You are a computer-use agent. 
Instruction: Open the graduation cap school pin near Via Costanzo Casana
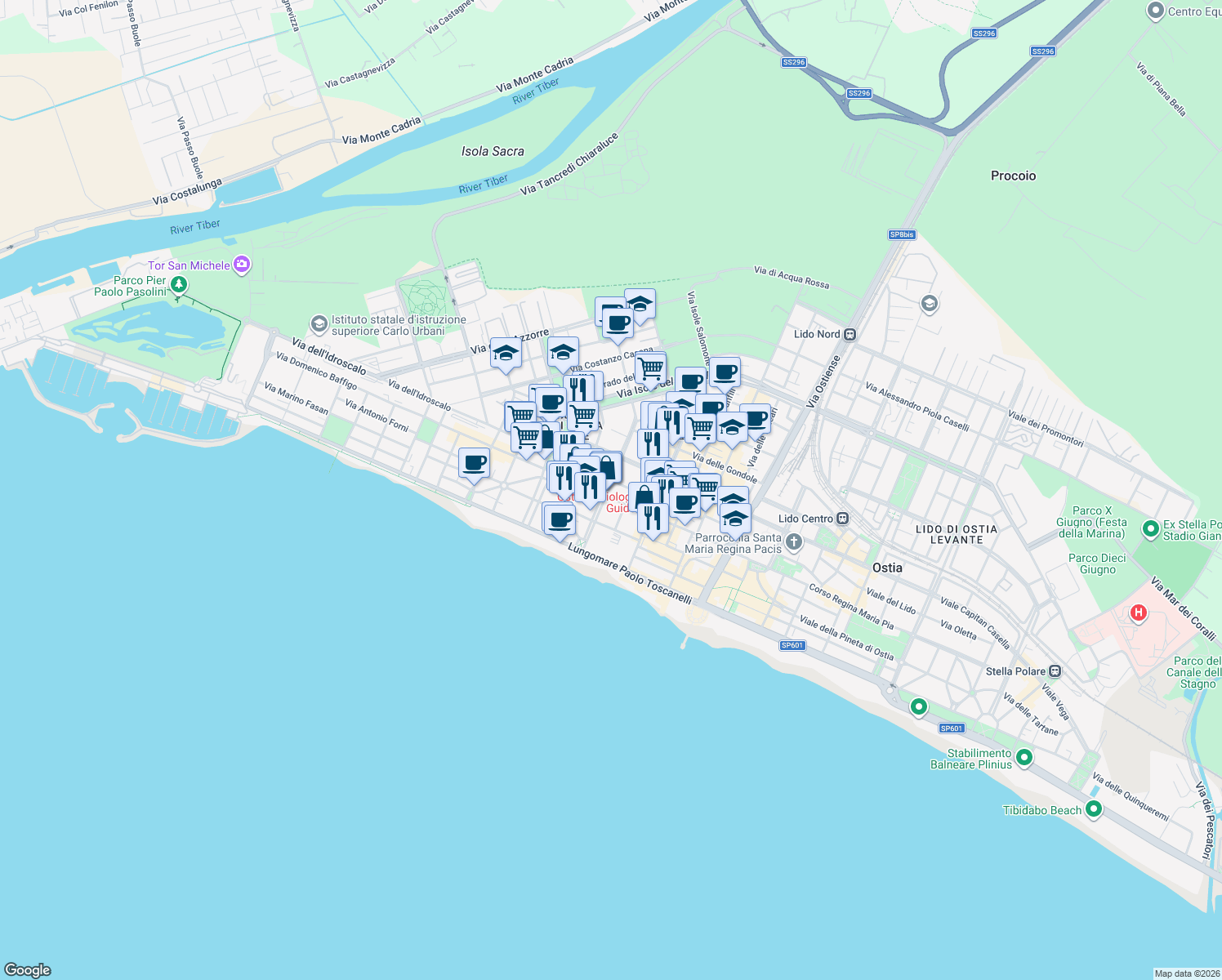[x=562, y=352]
